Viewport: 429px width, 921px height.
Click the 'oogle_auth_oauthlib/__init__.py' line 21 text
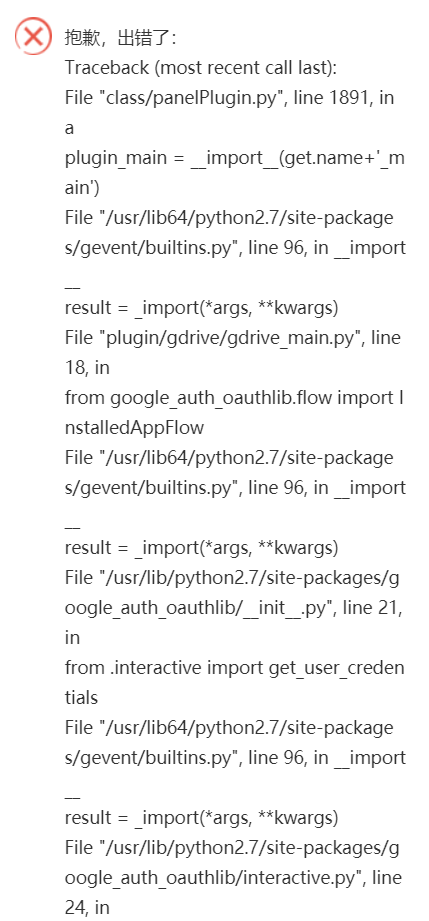(234, 608)
